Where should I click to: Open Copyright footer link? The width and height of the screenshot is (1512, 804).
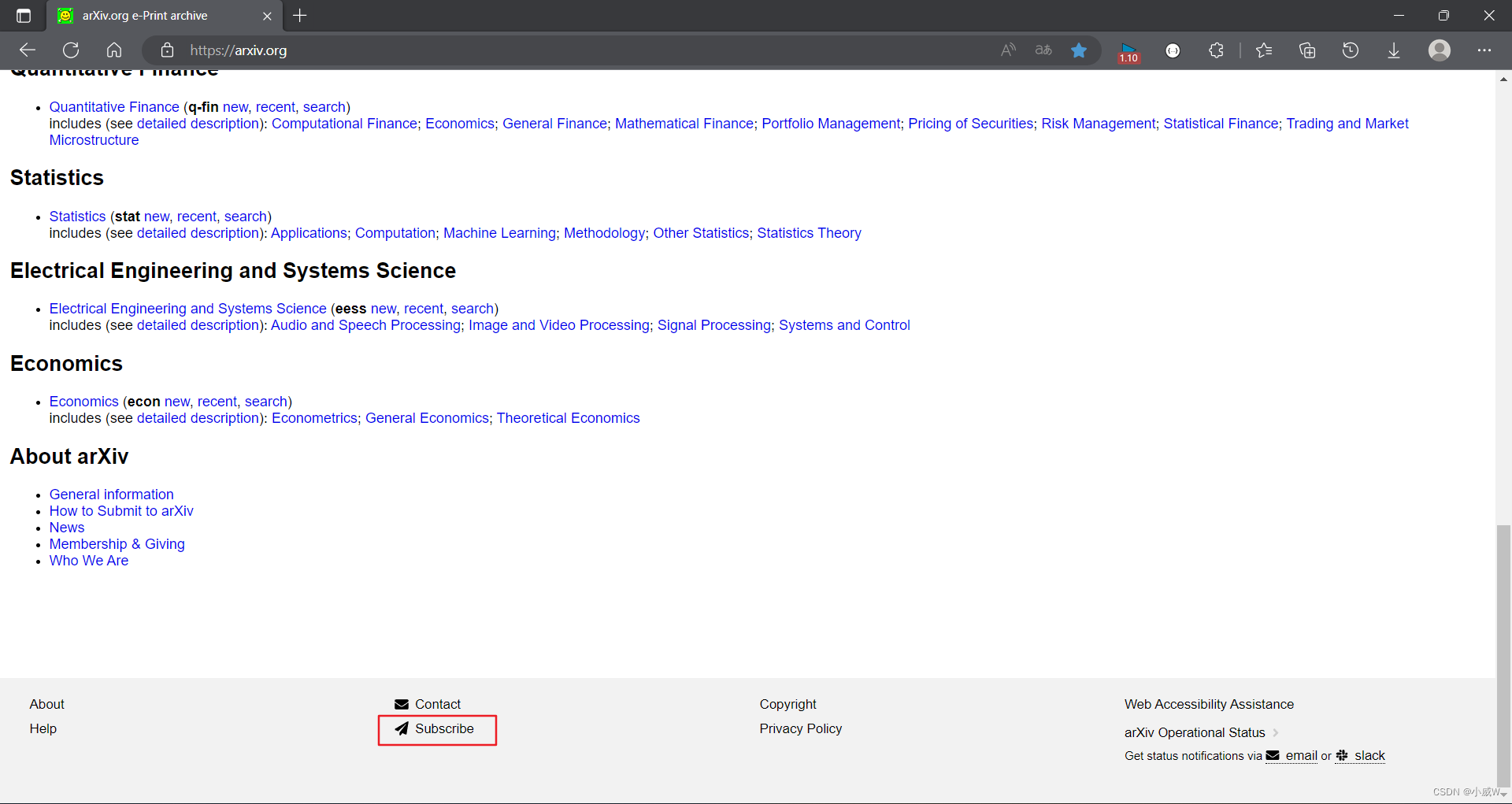click(787, 704)
